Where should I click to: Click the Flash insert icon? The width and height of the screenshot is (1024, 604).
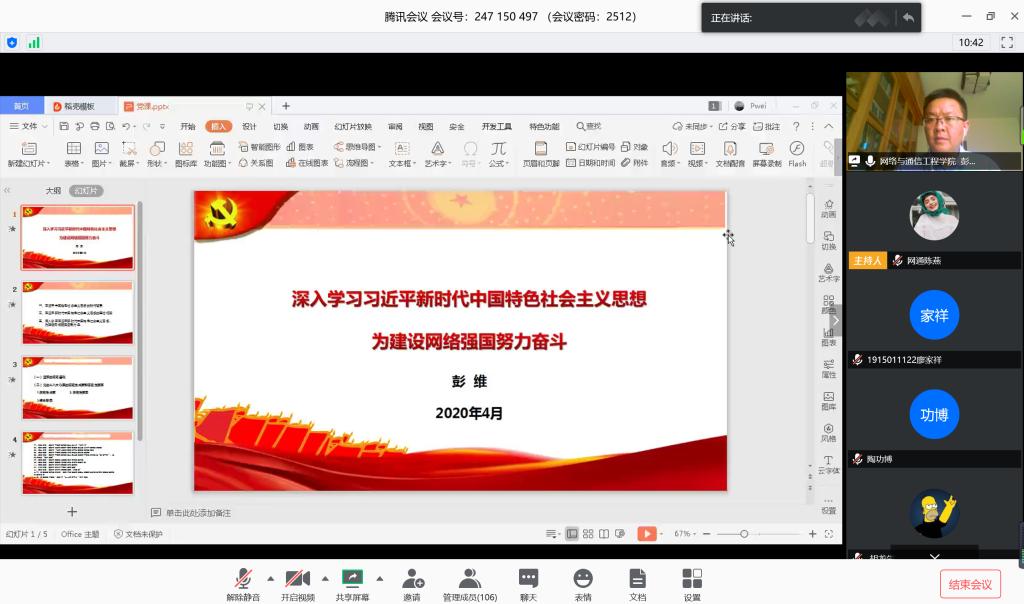797,148
